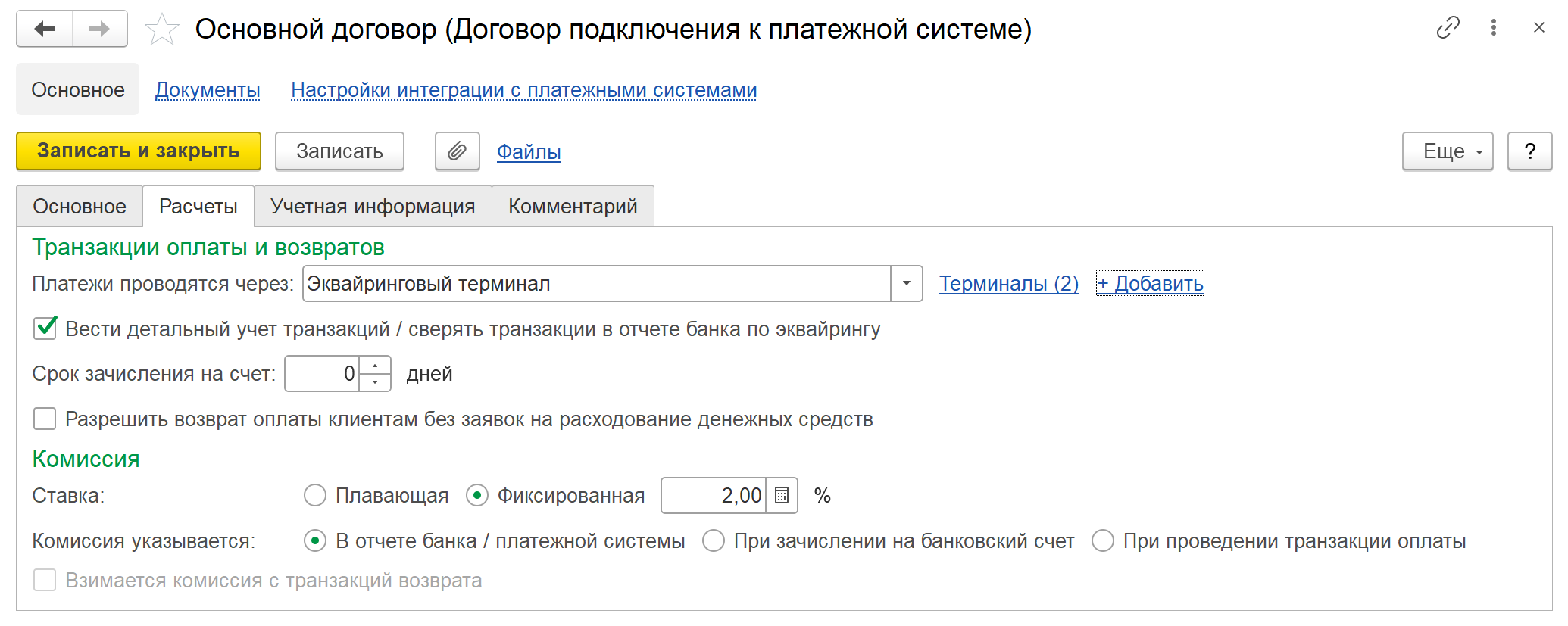Viewport: 1568px width, 626px height.
Task: Increase the crediting term days value
Action: point(375,366)
